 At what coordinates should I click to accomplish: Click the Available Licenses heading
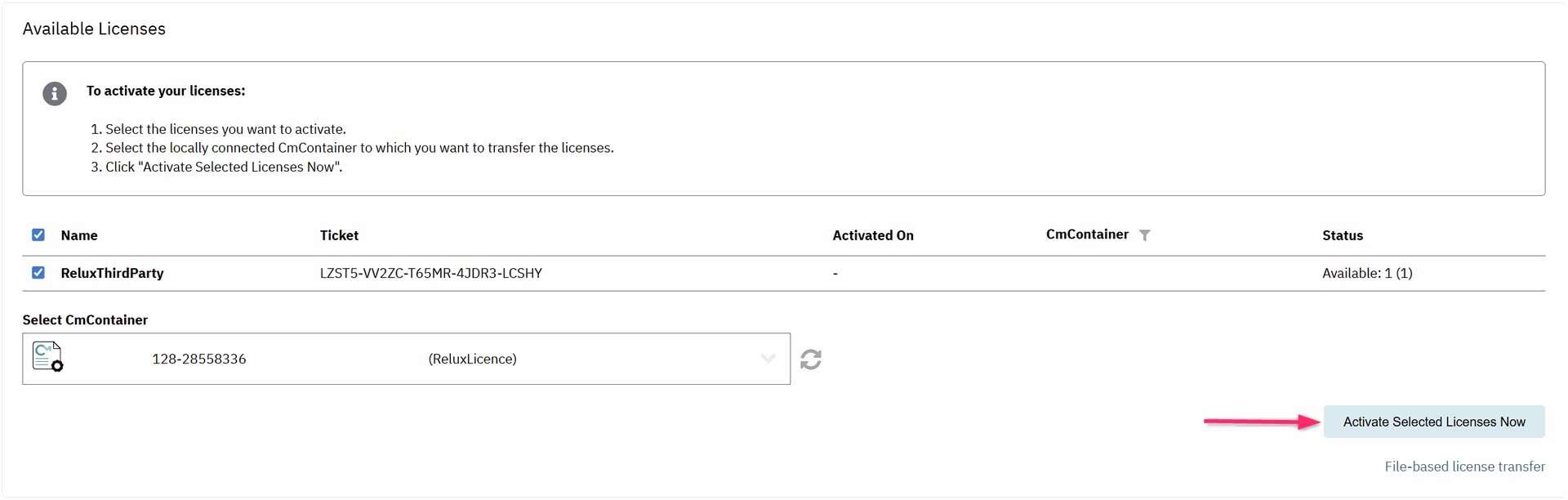pos(94,29)
